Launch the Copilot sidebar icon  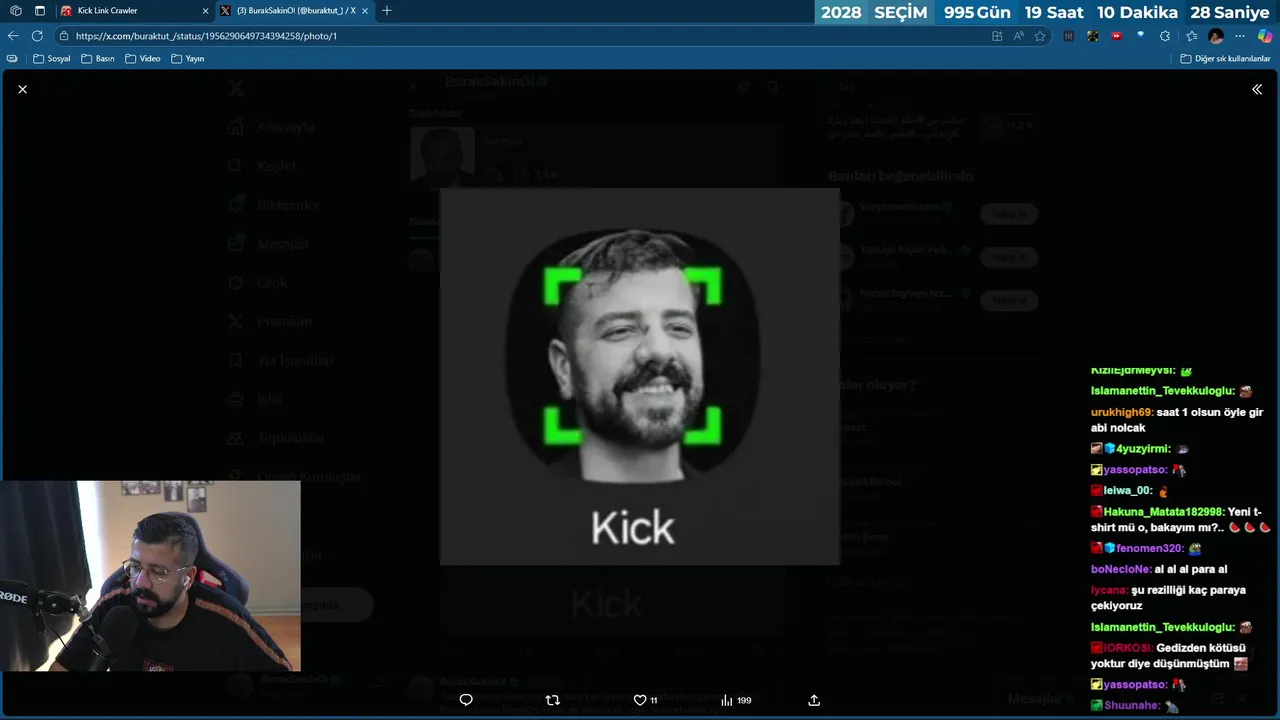(x=1265, y=35)
